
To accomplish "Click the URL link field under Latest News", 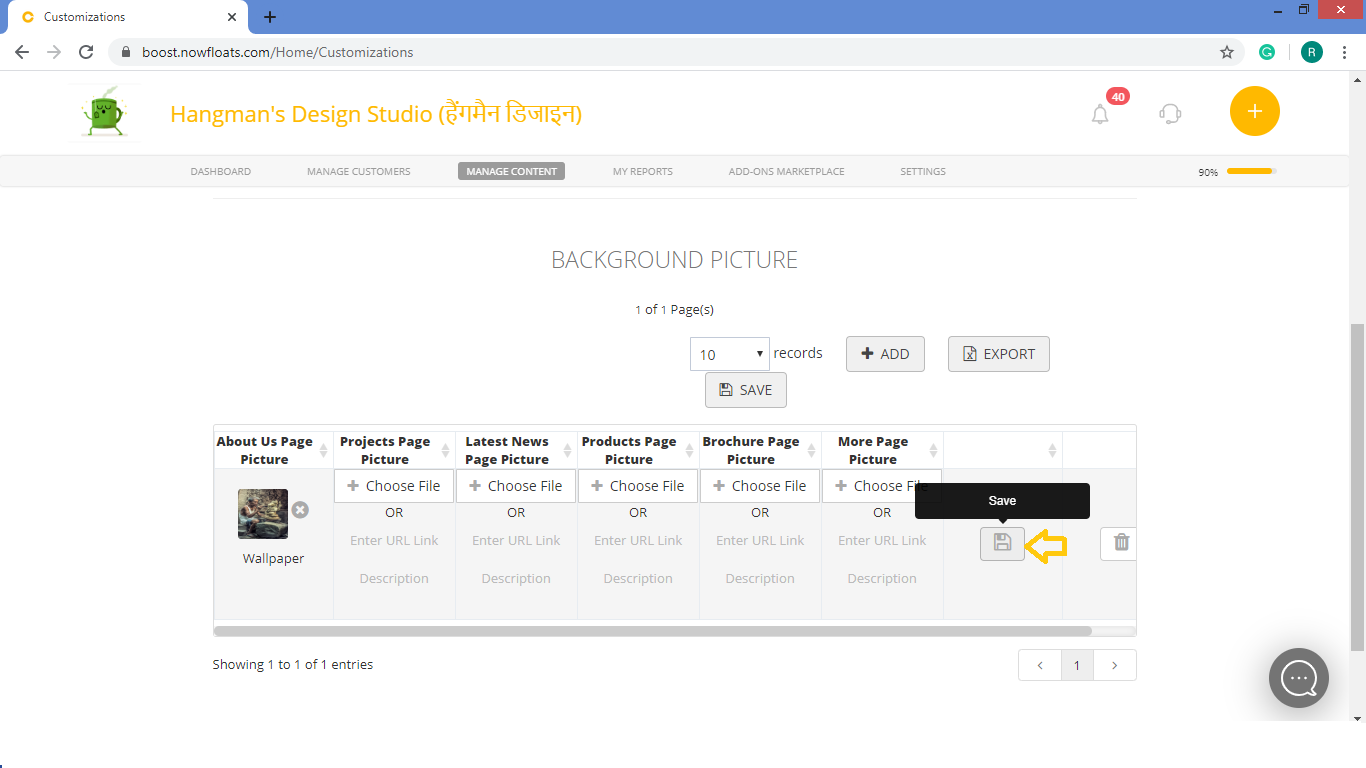I will [516, 540].
